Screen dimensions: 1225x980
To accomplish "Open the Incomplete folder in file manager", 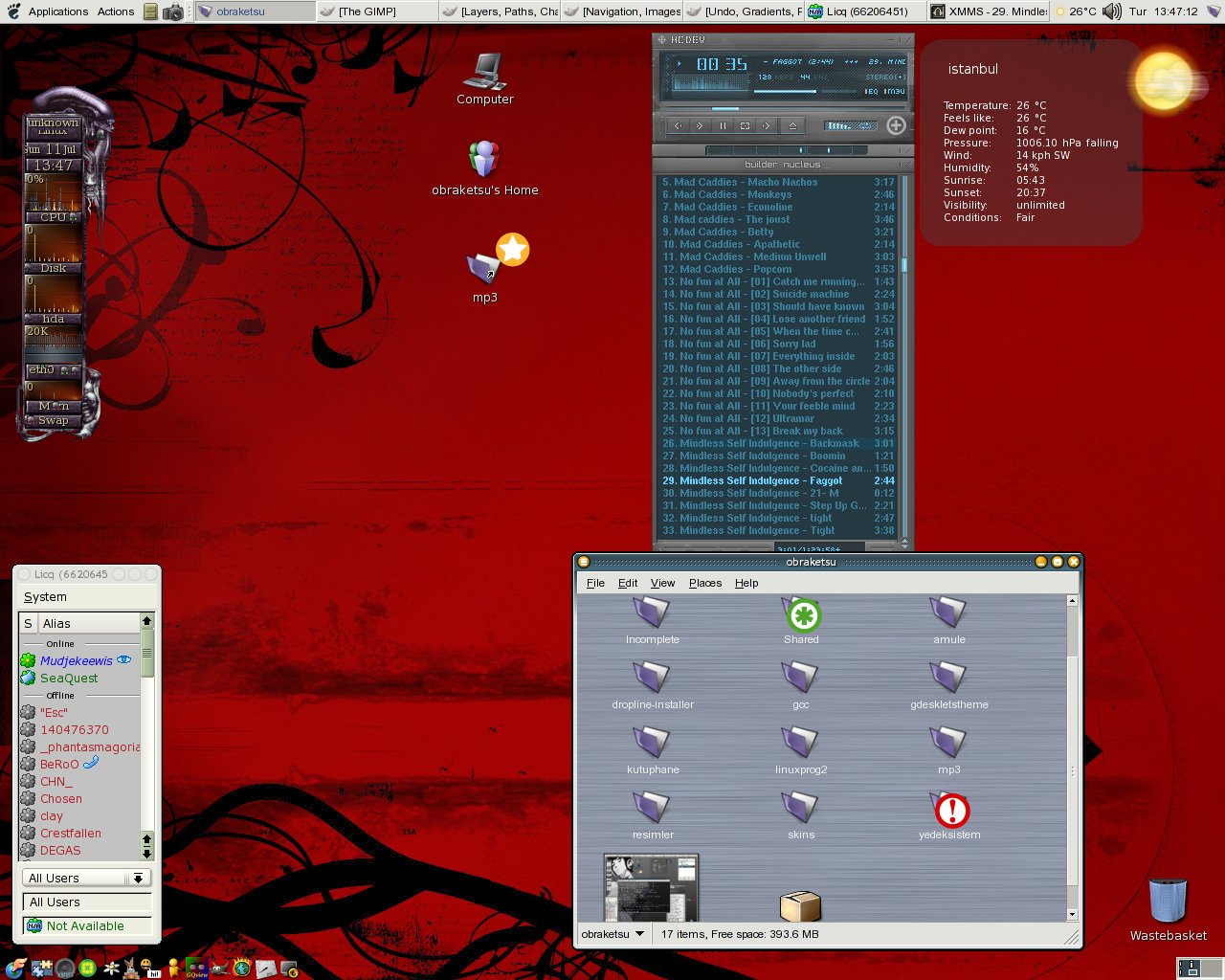I will [x=653, y=620].
